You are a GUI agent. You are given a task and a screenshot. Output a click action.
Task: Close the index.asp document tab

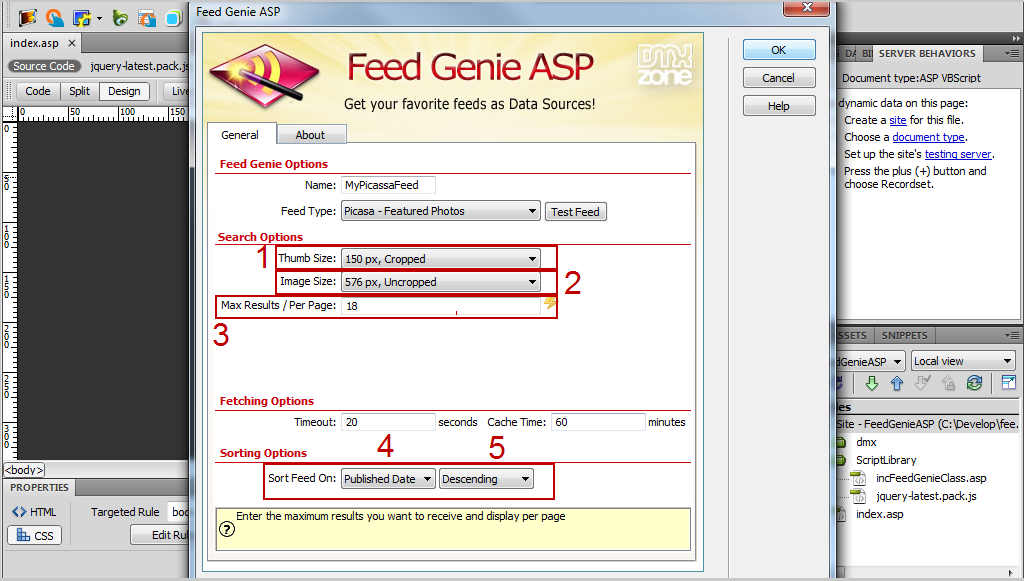pos(72,43)
